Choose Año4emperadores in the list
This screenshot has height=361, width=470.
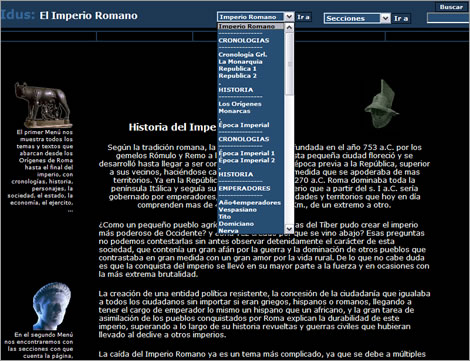coord(251,203)
